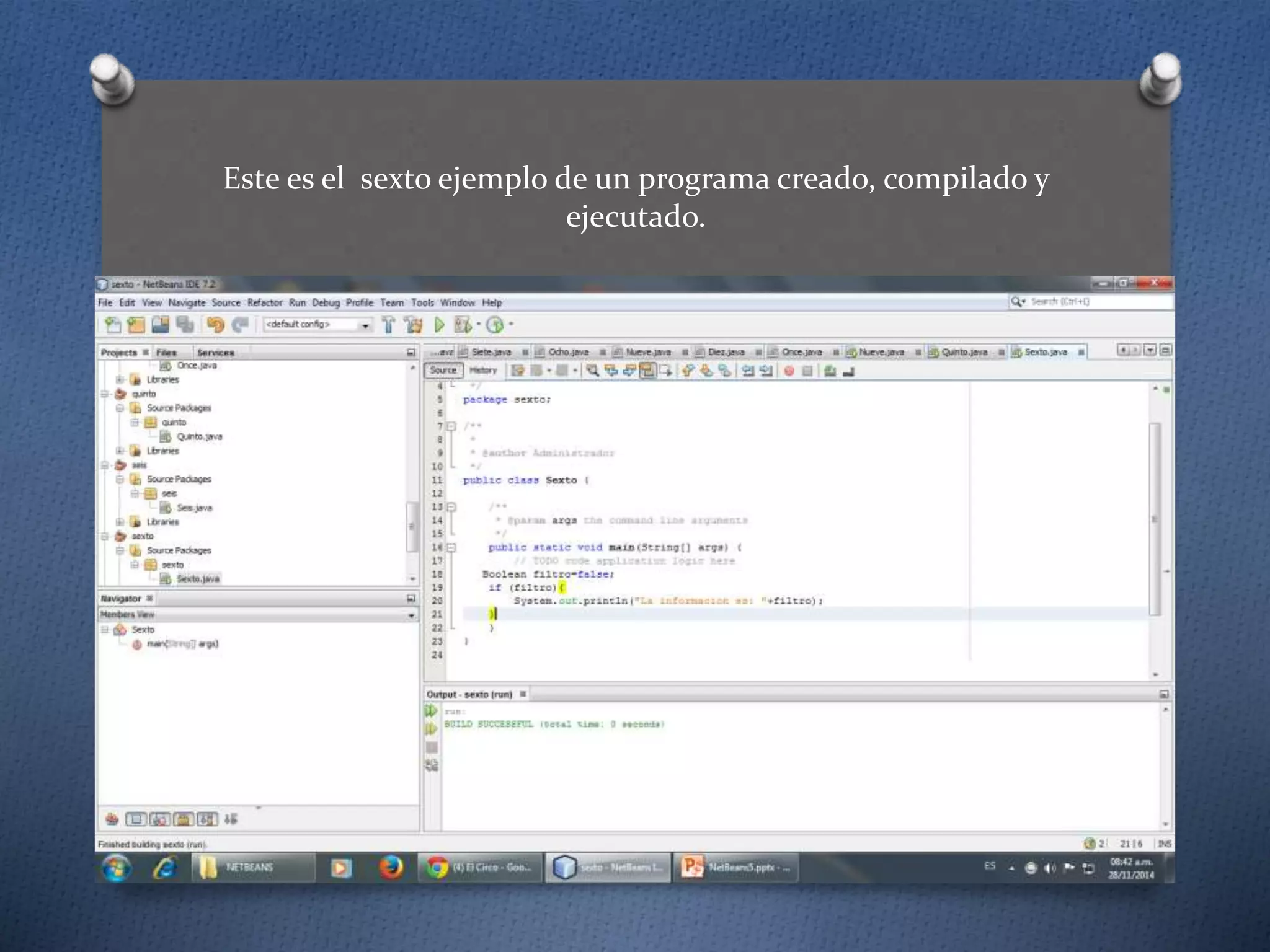Image resolution: width=1270 pixels, height=952 pixels.
Task: Open the Tools menu
Action: point(422,302)
